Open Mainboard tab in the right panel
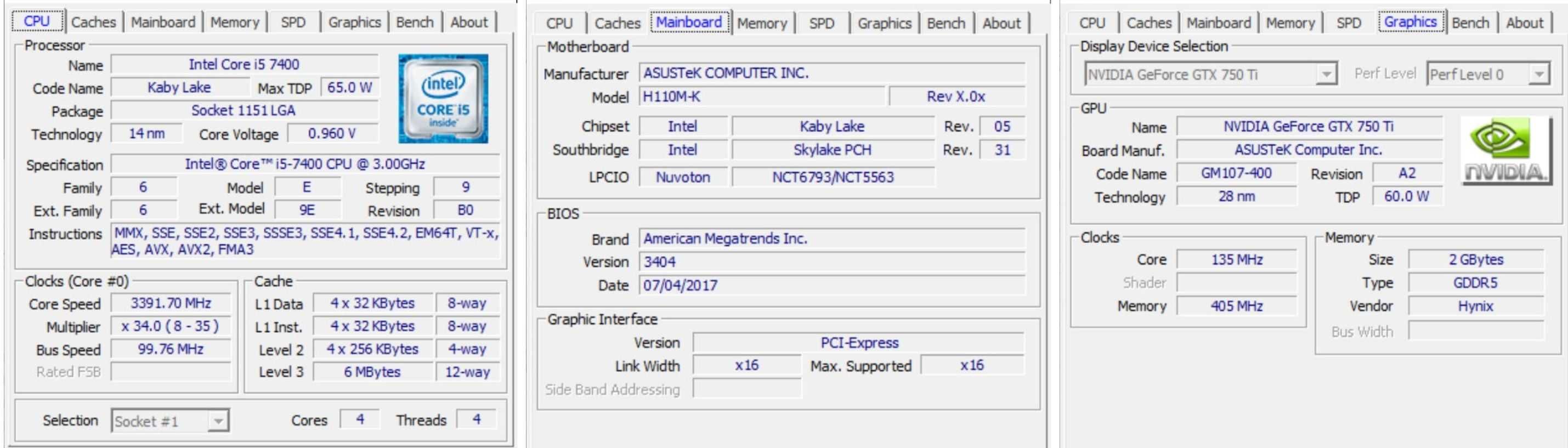Image resolution: width=1568 pixels, height=448 pixels. (1219, 22)
